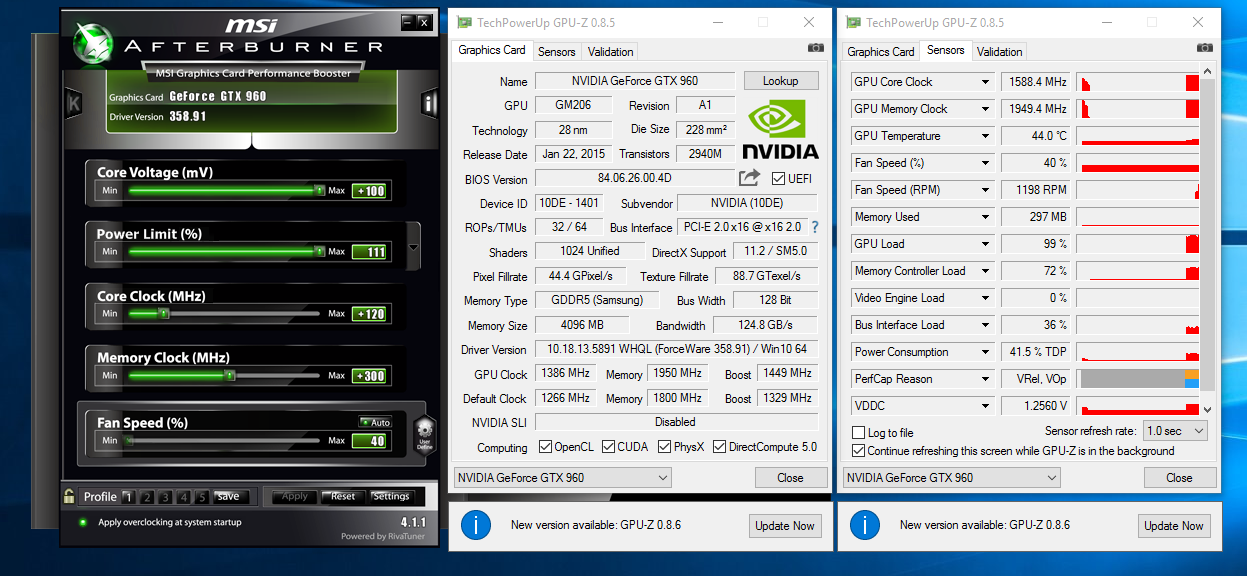Toggle the OpenCL checkbox
The height and width of the screenshot is (576, 1247).
[545, 447]
